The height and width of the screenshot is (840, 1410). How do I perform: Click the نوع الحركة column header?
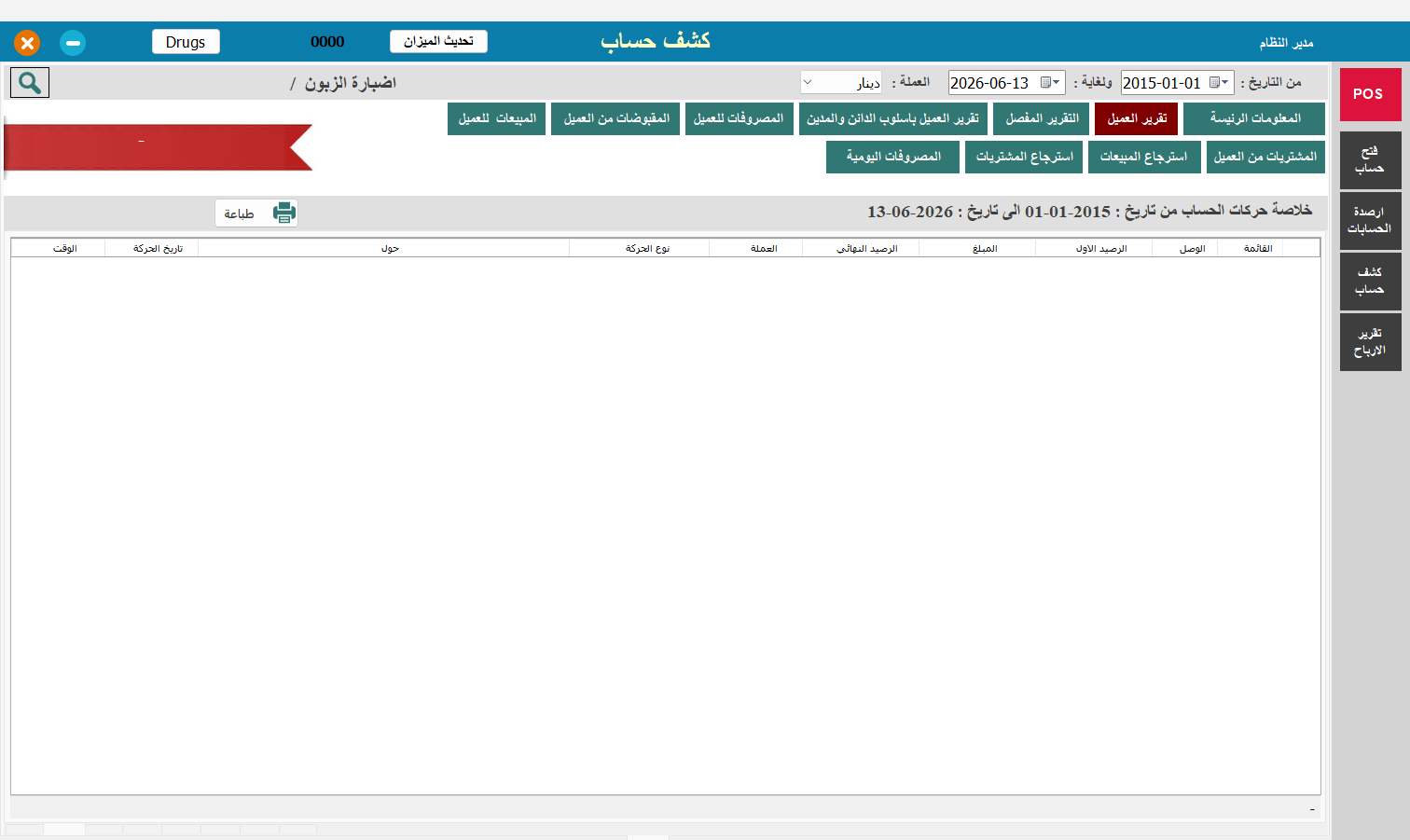click(640, 248)
